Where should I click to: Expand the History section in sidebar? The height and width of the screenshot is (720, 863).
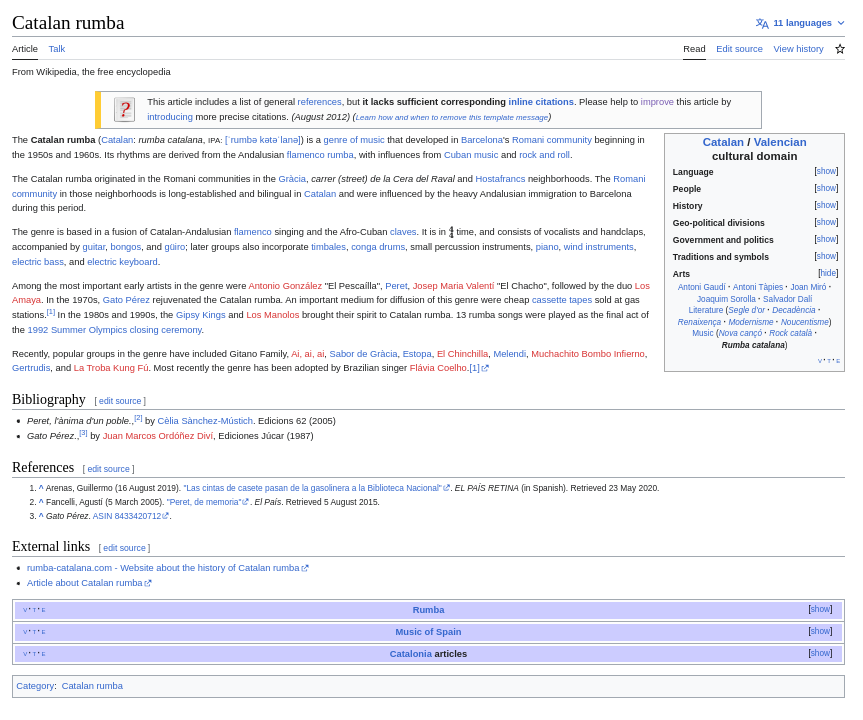[826, 206]
